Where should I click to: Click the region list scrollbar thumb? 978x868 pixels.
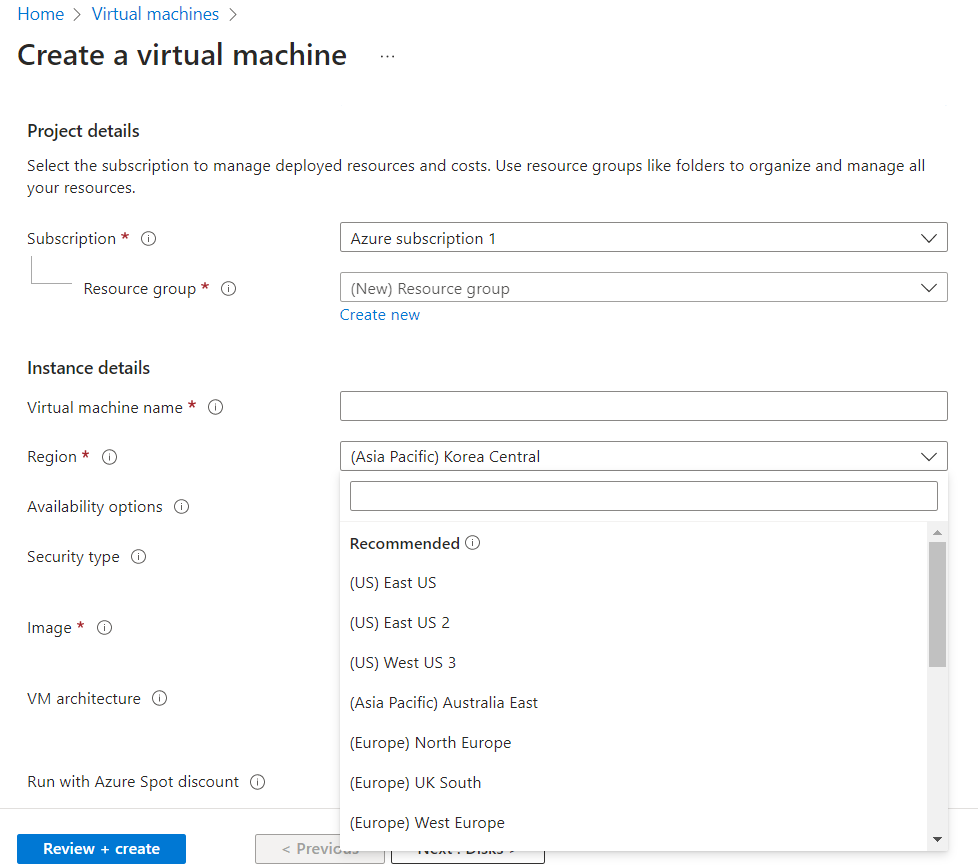click(x=937, y=604)
